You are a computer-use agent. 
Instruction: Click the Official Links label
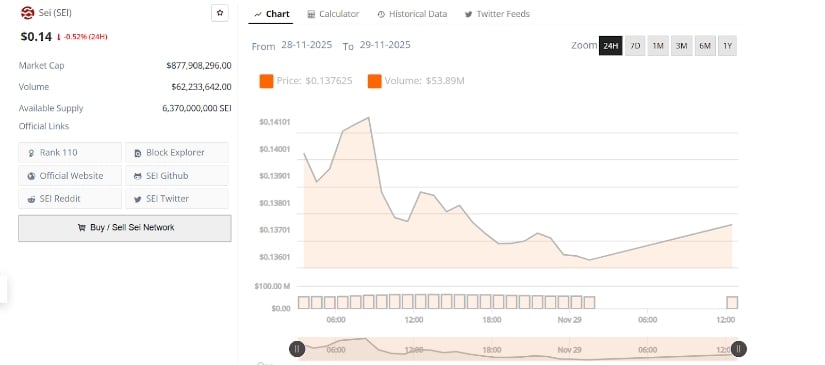pos(44,126)
